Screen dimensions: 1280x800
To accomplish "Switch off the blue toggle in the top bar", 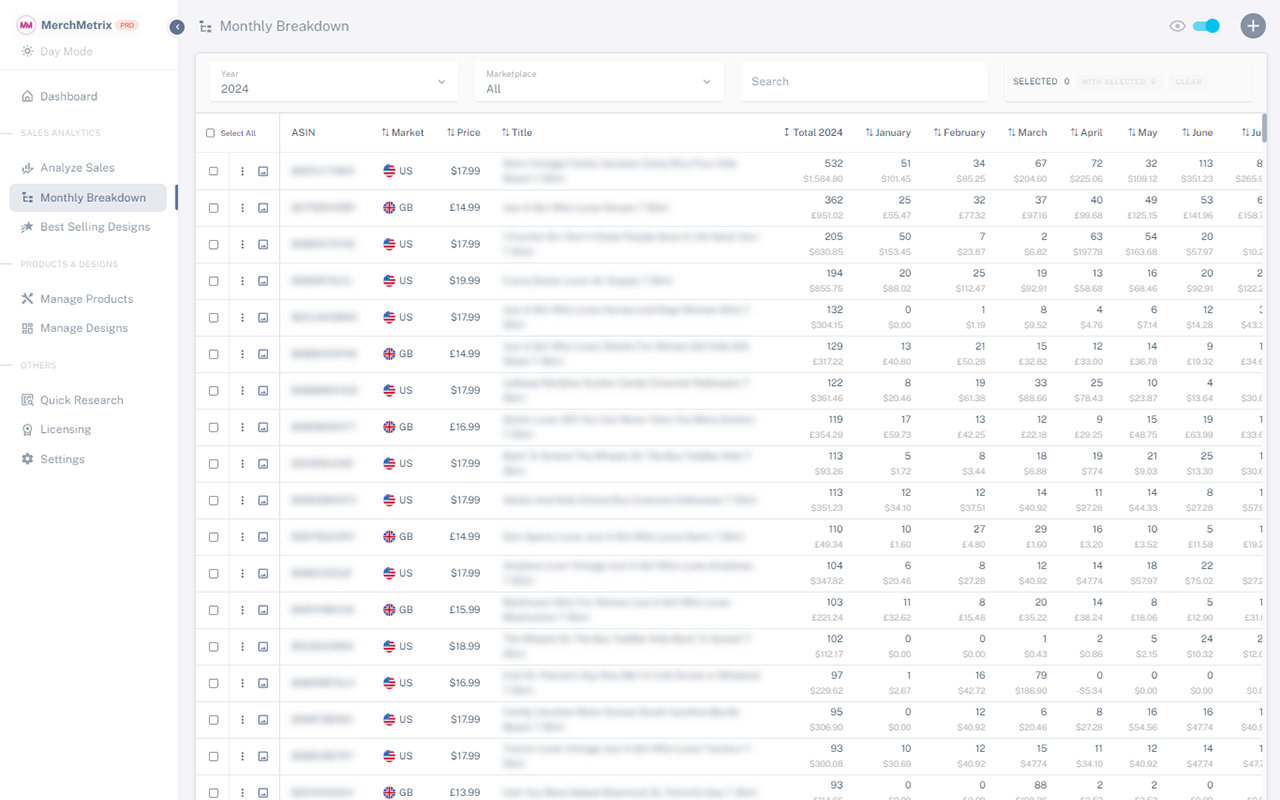I will (1206, 26).
